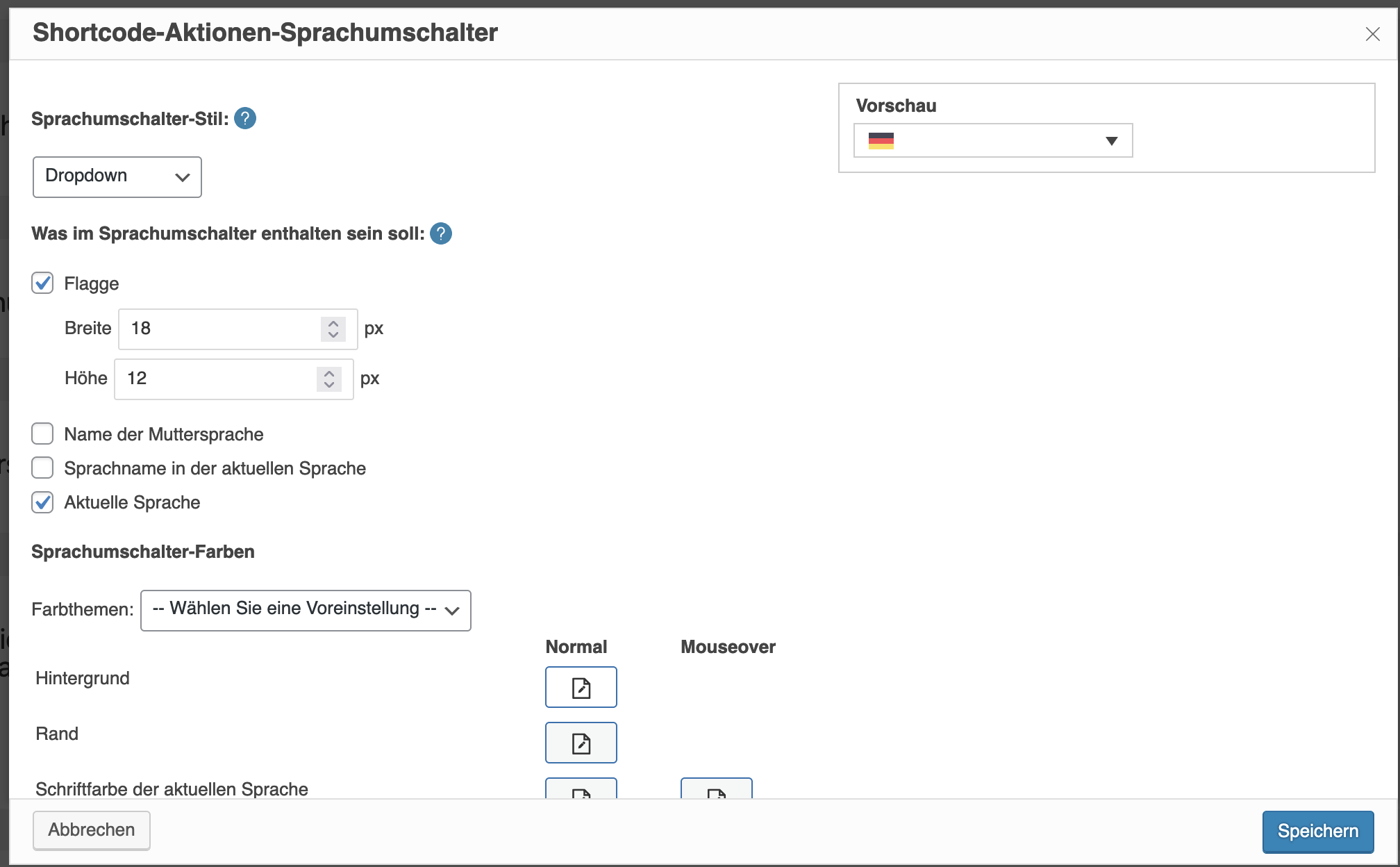Enable Sprachname in der aktuellen Sprache
This screenshot has height=867, width=1400.
click(x=42, y=468)
